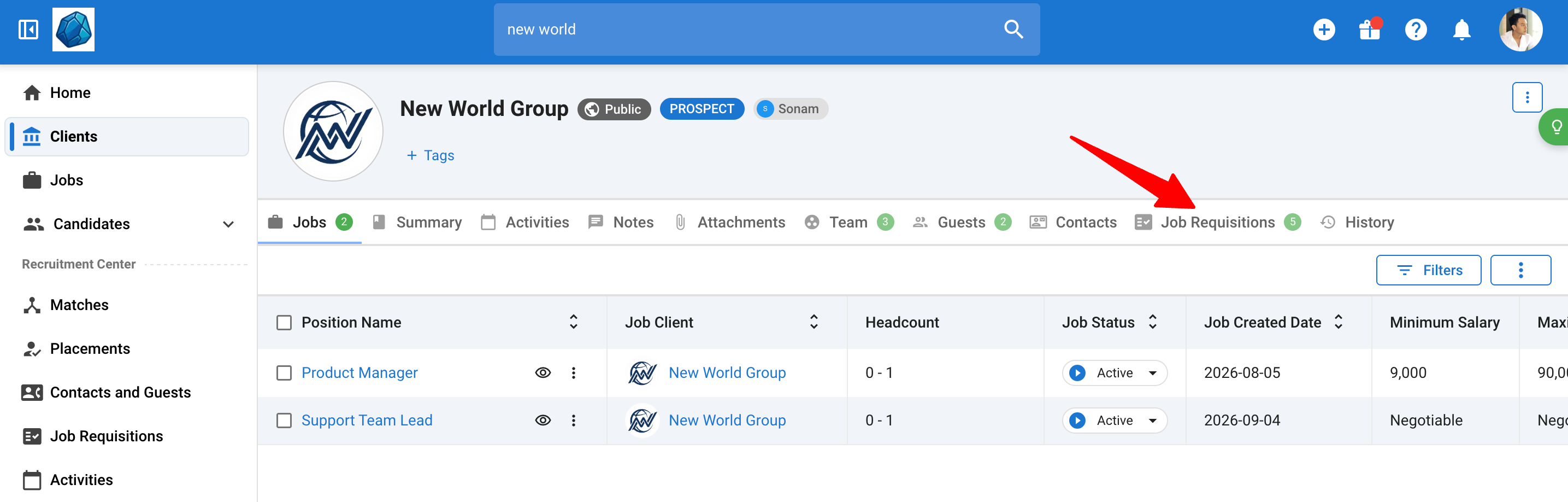The image size is (1568, 502).
Task: Toggle the eye icon for Product Manager
Action: pos(543,373)
